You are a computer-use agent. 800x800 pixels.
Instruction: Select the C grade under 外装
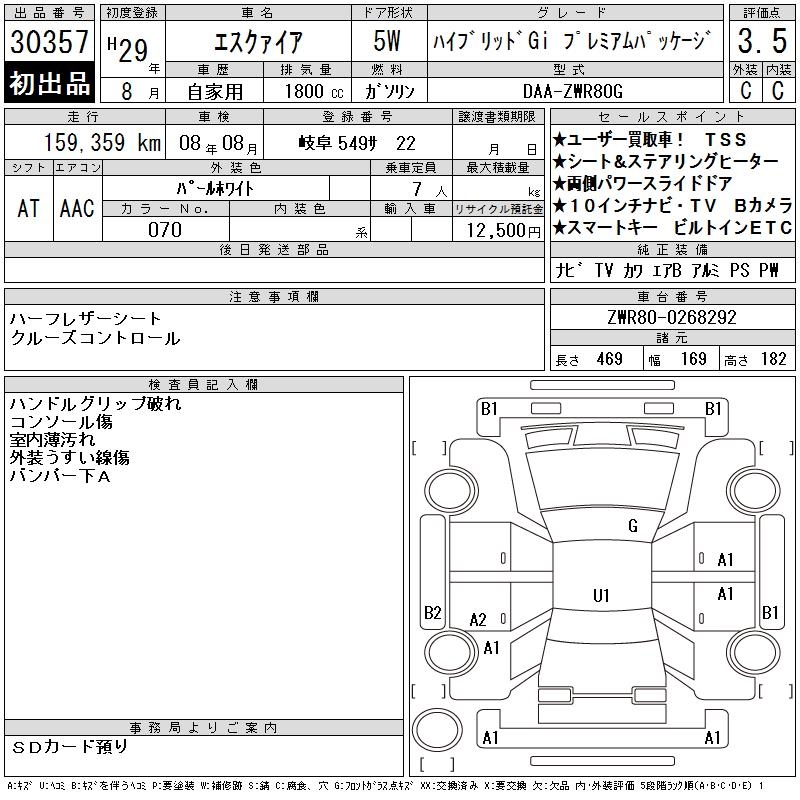746,91
